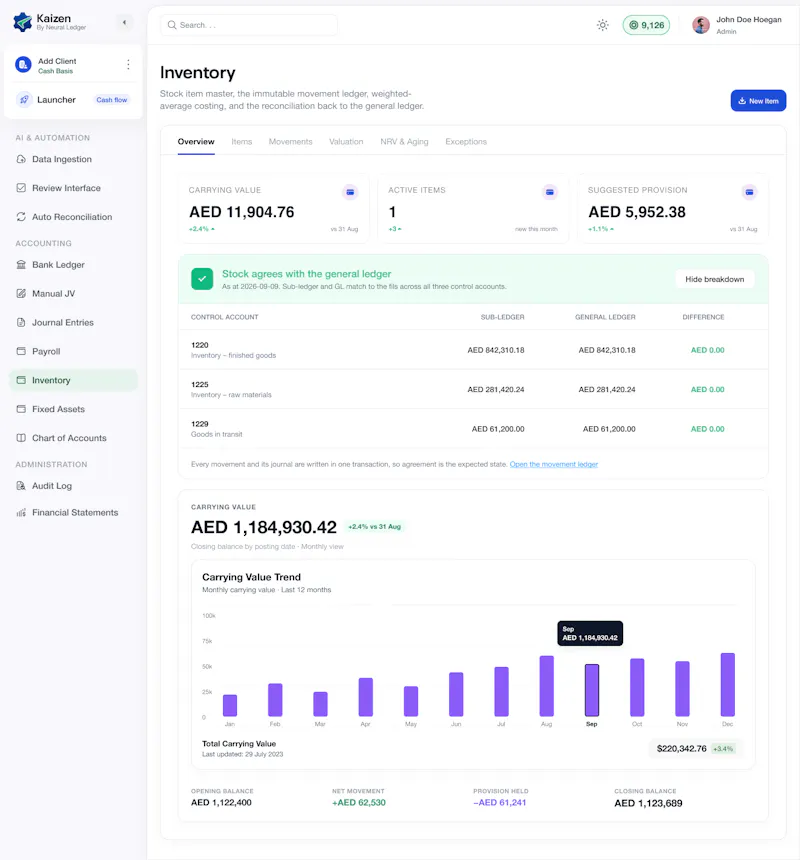Click the +2.4% vs 31 Aug badge
Viewport: 800px width, 860px height.
[375, 527]
